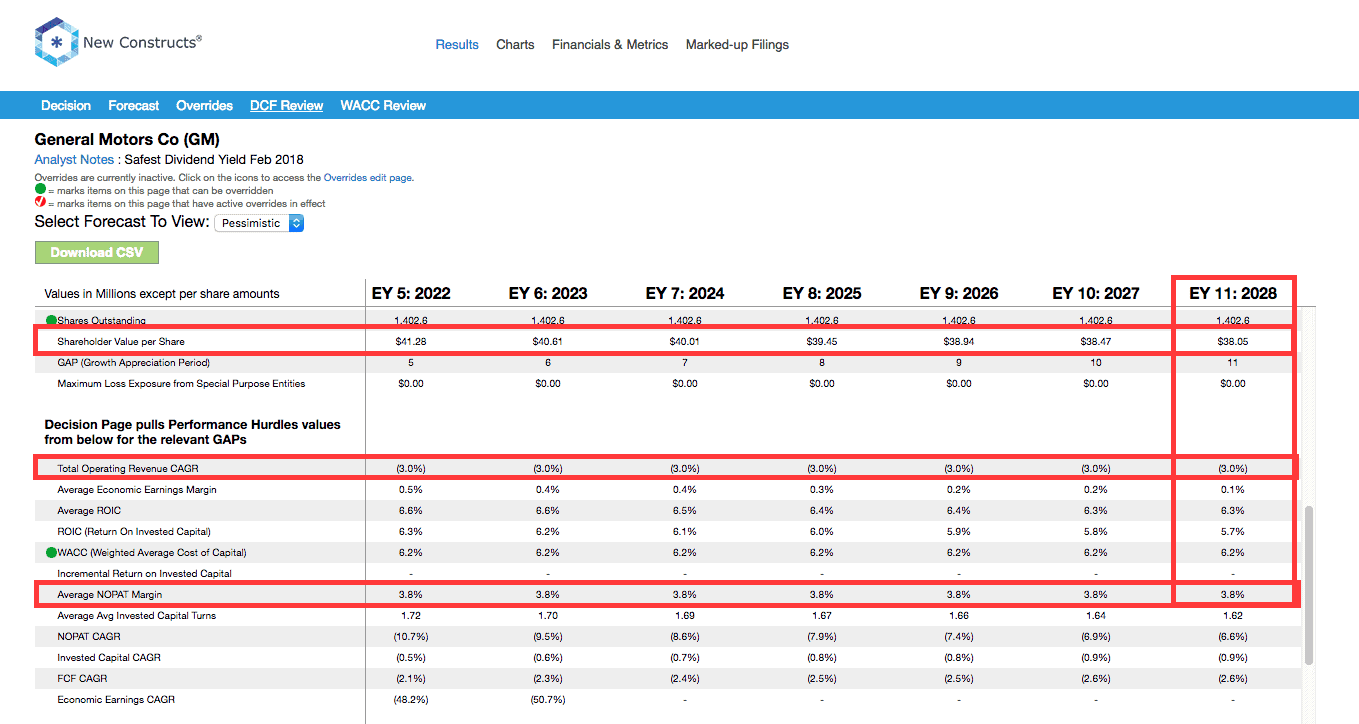1359x724 pixels.
Task: Click Incremental Return on Invested Capital label
Action: tap(144, 574)
